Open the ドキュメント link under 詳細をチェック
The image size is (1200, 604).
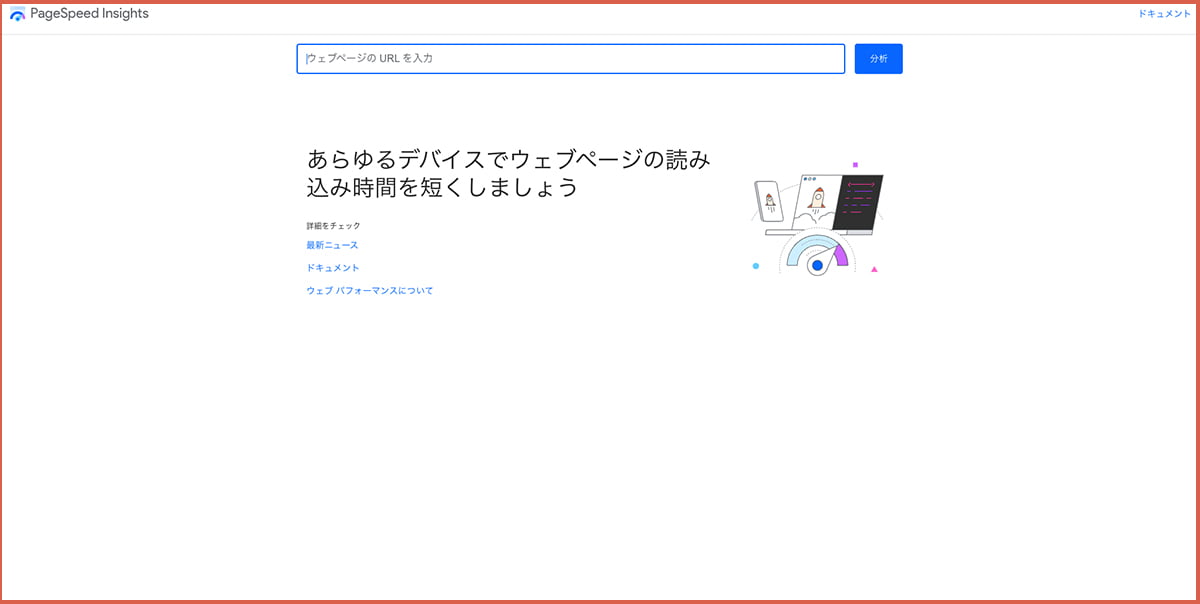333,268
